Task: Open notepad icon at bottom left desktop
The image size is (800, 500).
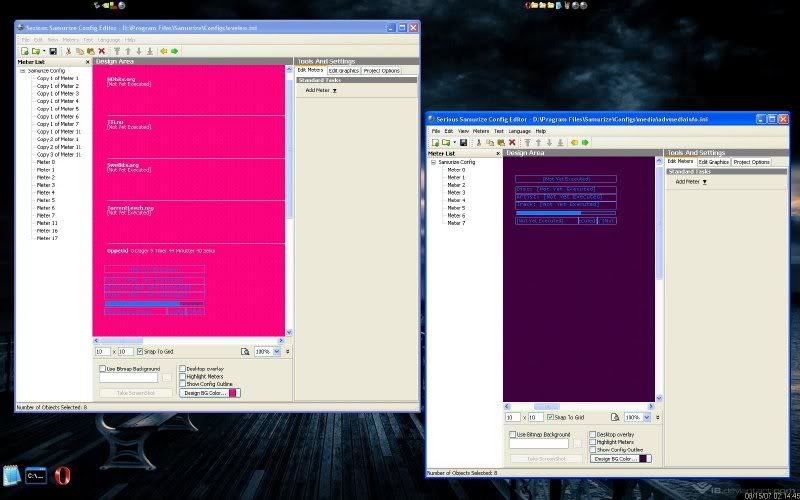Action: pos(12,476)
